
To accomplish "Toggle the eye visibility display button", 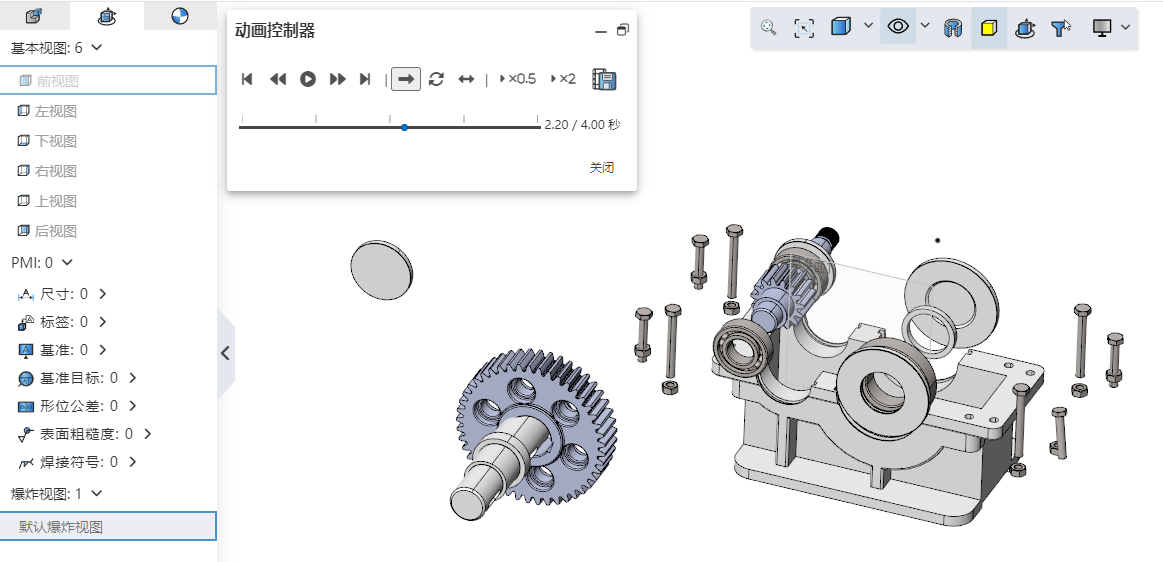I will (898, 27).
